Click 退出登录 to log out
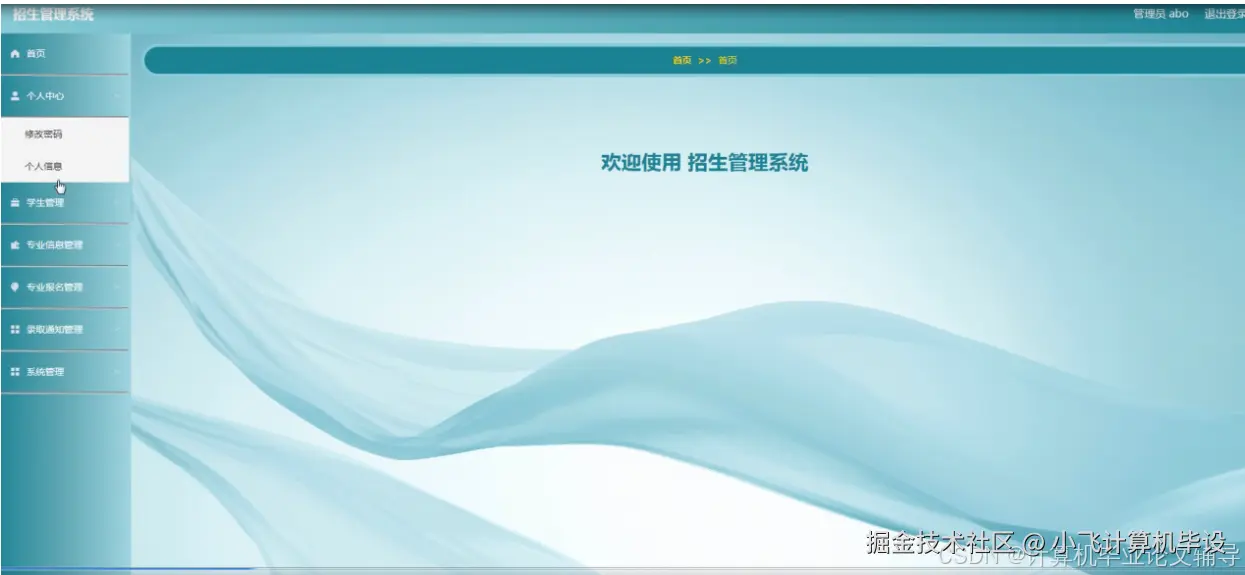The height and width of the screenshot is (575, 1245). click(x=1224, y=14)
